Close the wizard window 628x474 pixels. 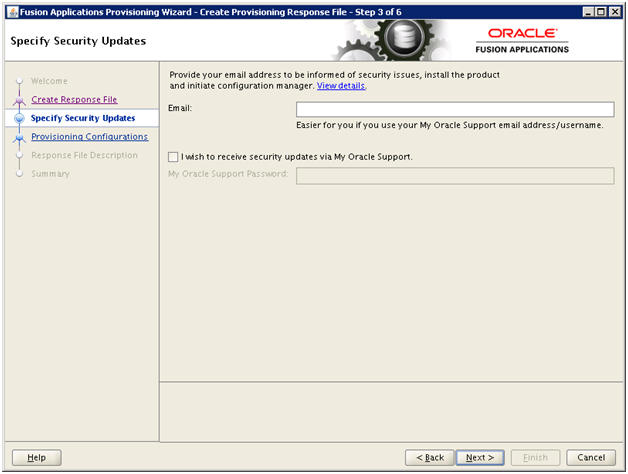tap(614, 12)
